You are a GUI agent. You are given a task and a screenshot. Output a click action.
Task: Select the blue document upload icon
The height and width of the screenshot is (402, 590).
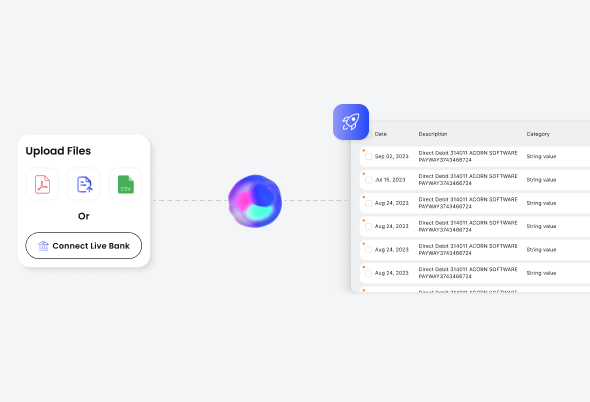[x=84, y=184]
